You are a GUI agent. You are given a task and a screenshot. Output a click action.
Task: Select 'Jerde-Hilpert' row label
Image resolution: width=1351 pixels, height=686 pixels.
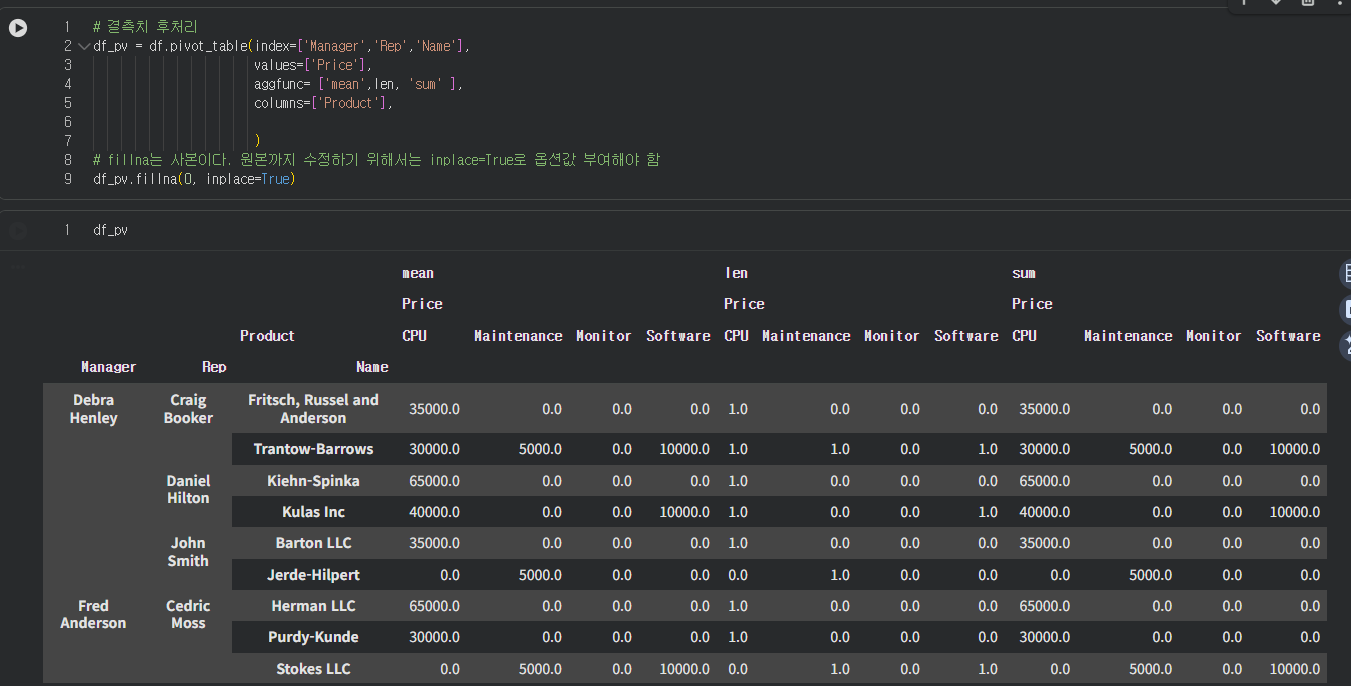[313, 575]
